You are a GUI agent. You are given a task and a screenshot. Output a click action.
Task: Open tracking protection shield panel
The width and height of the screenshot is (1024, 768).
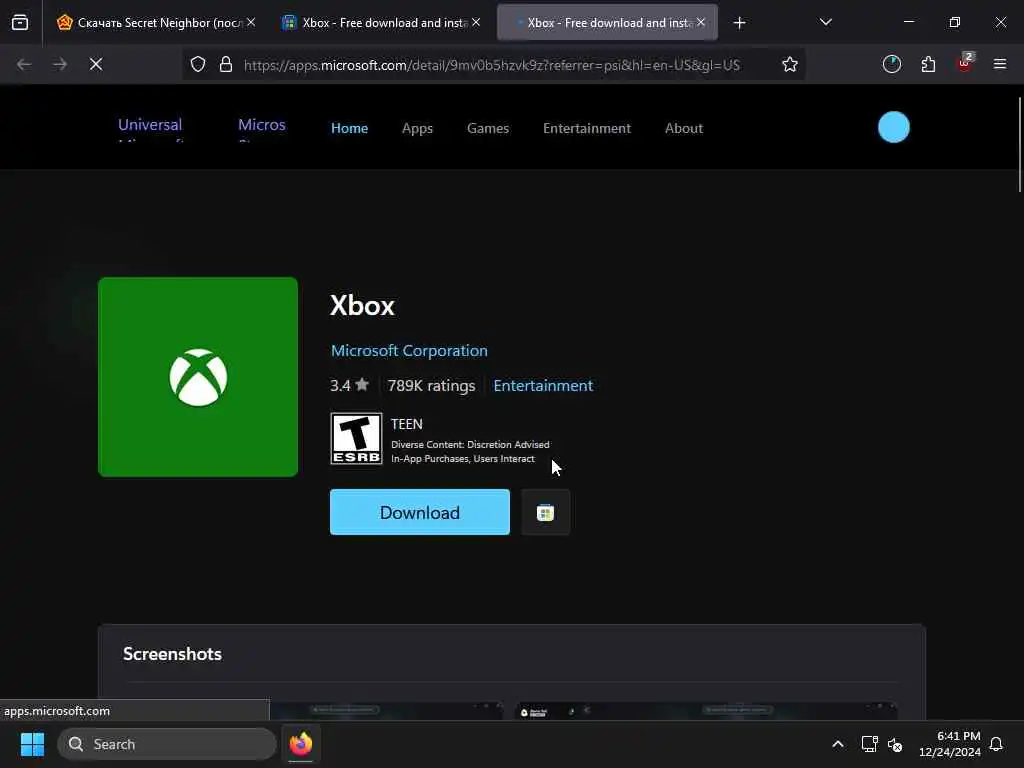tap(198, 64)
